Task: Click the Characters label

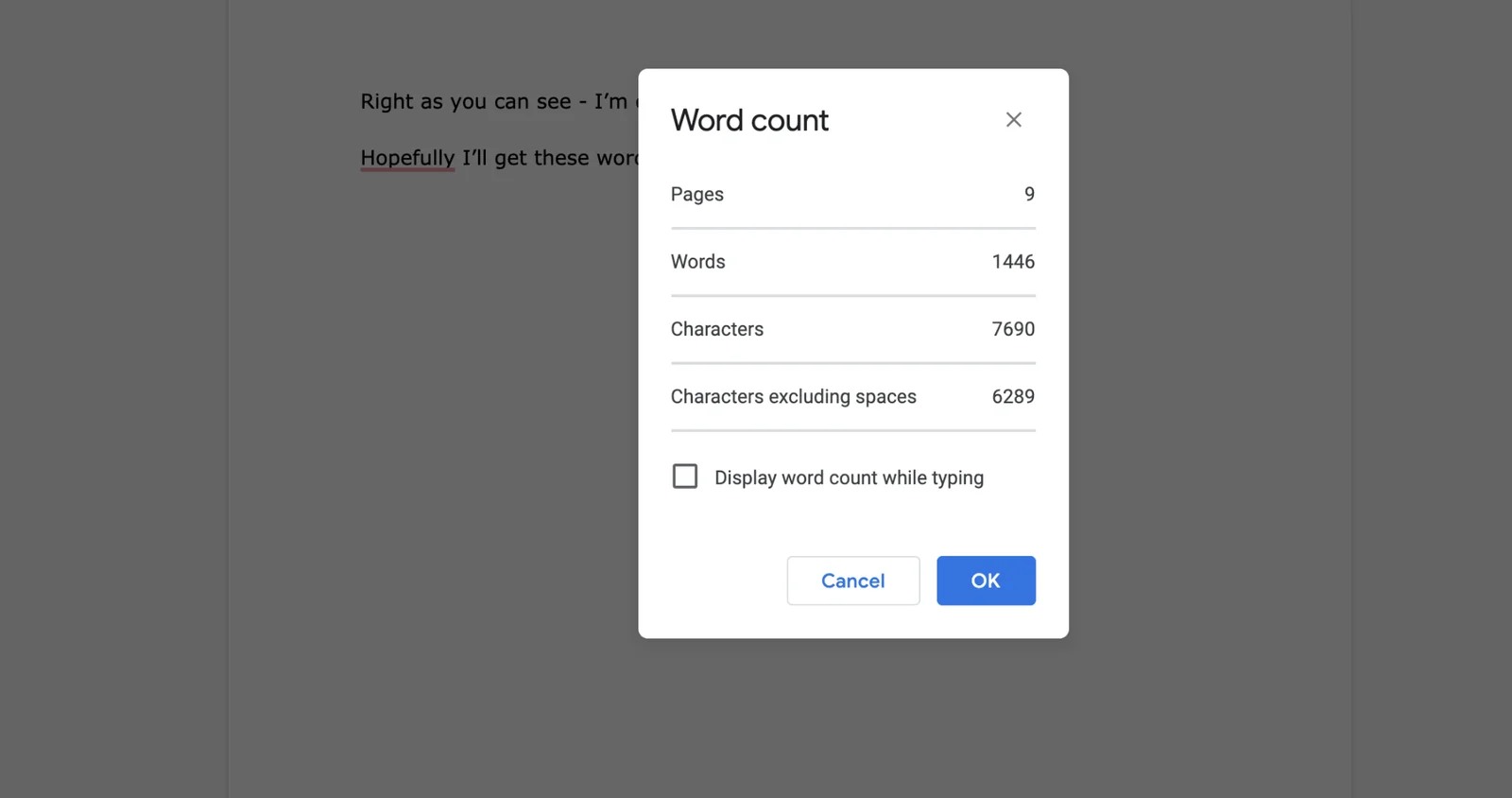Action: 717,329
